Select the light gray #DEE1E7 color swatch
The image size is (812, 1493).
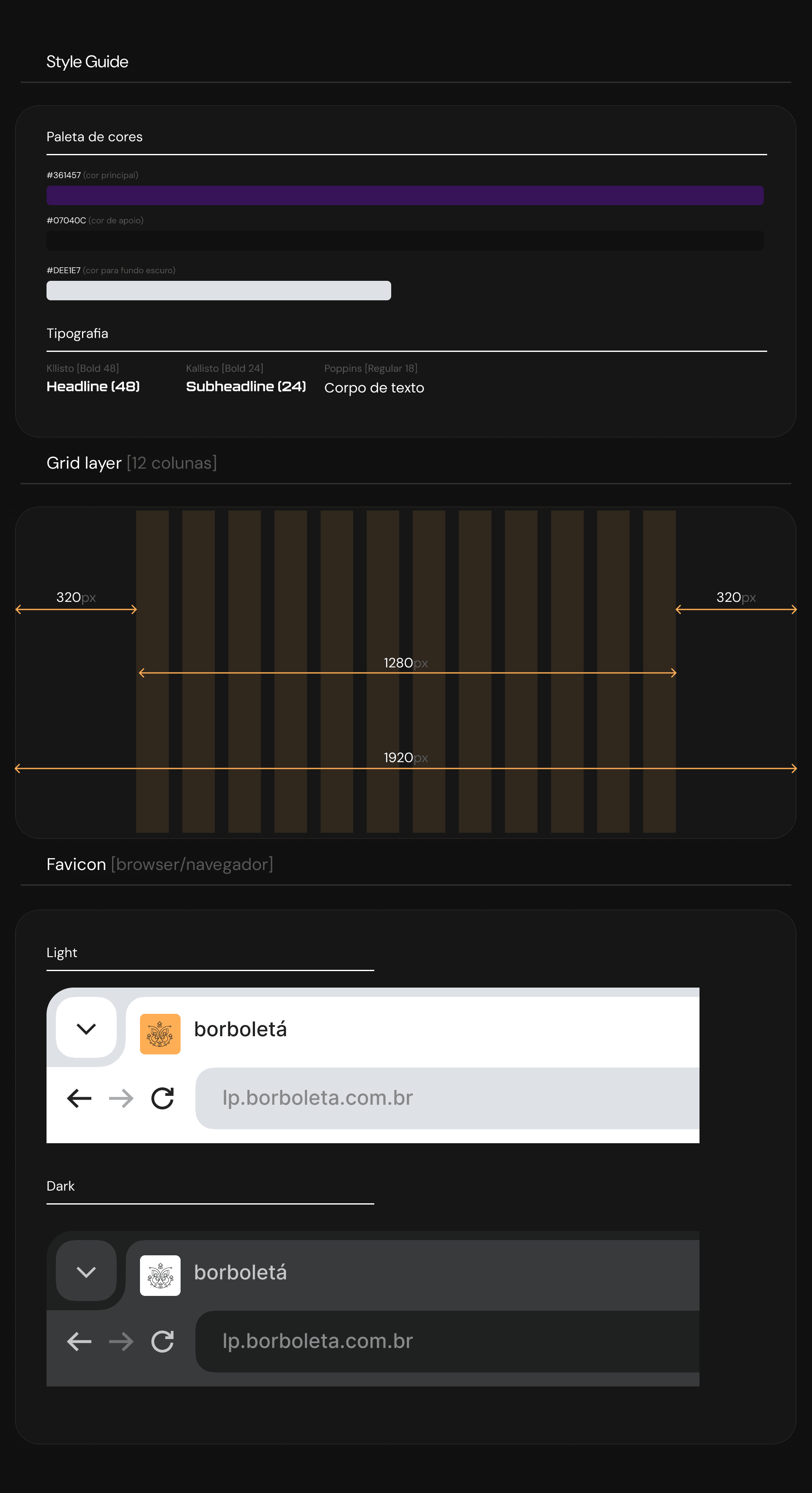pos(219,291)
